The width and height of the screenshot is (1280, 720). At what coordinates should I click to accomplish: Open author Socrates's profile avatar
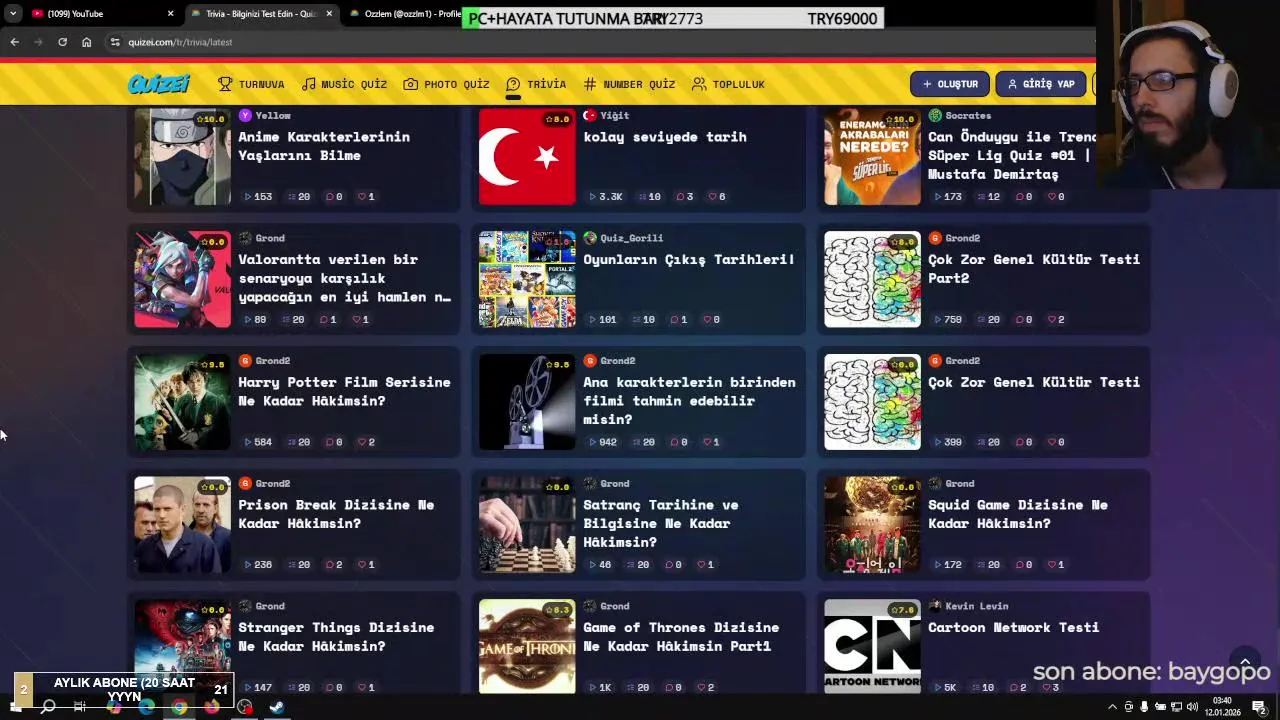(x=935, y=116)
